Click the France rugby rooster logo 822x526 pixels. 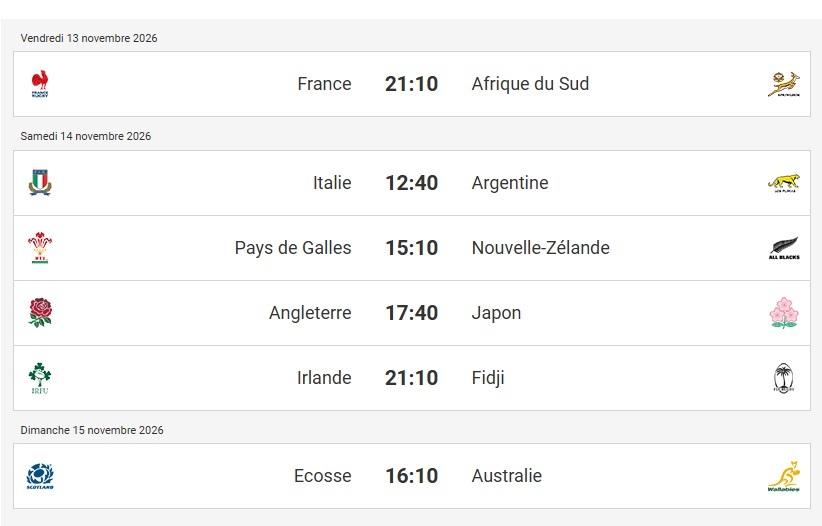pos(40,84)
